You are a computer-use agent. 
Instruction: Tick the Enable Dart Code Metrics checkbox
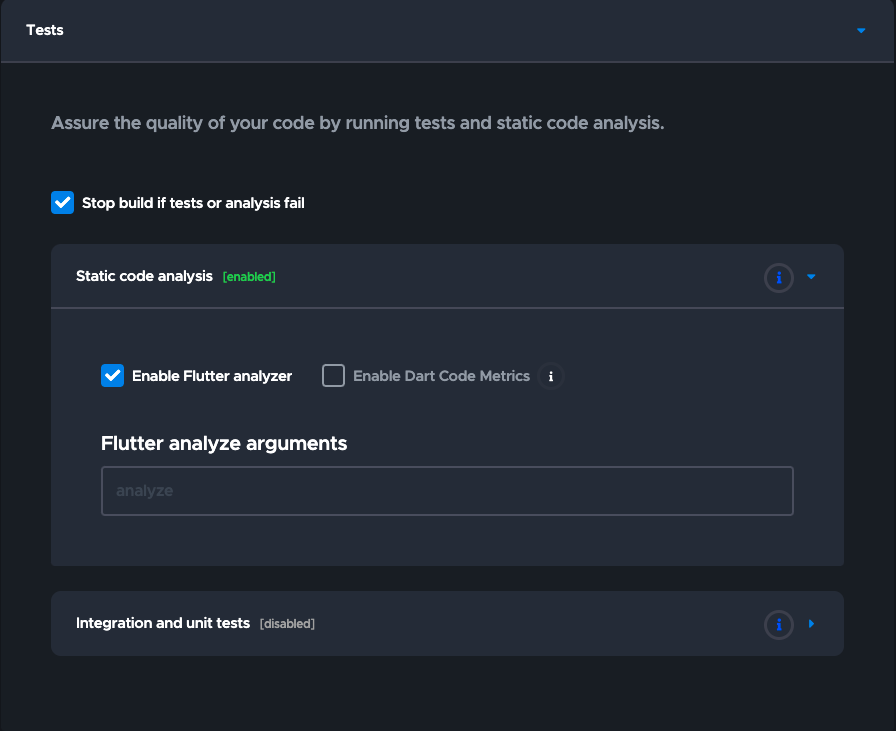pos(333,376)
